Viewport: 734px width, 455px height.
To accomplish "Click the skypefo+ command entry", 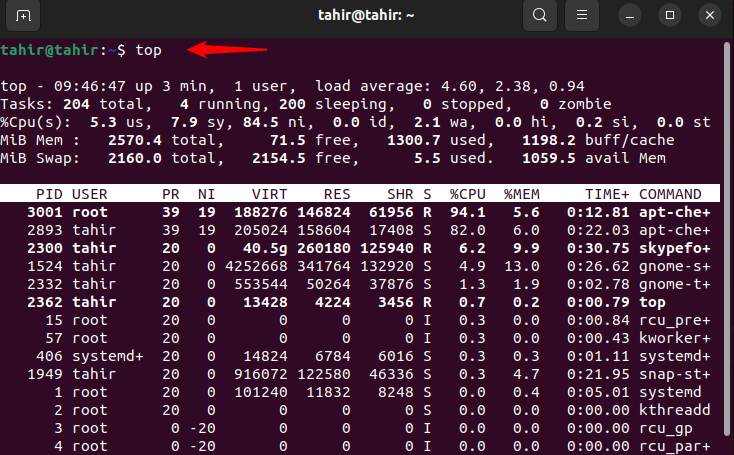I will [675, 248].
